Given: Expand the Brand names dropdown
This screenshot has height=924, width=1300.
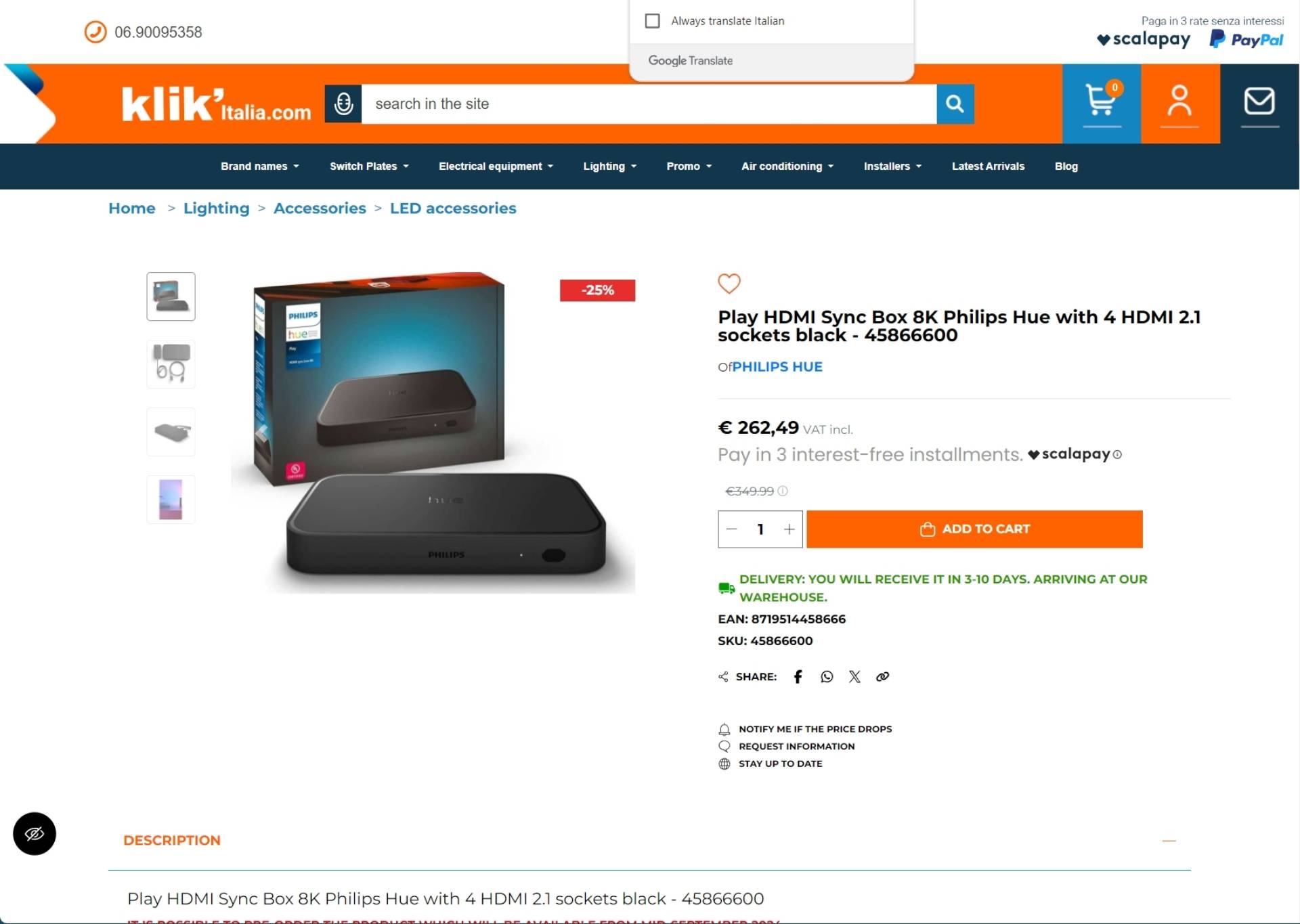Looking at the screenshot, I should (258, 166).
